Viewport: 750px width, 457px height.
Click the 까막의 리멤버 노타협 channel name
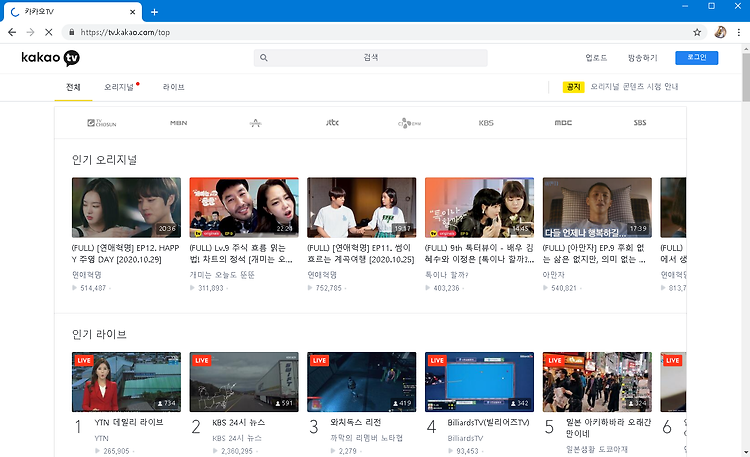[x=366, y=438]
